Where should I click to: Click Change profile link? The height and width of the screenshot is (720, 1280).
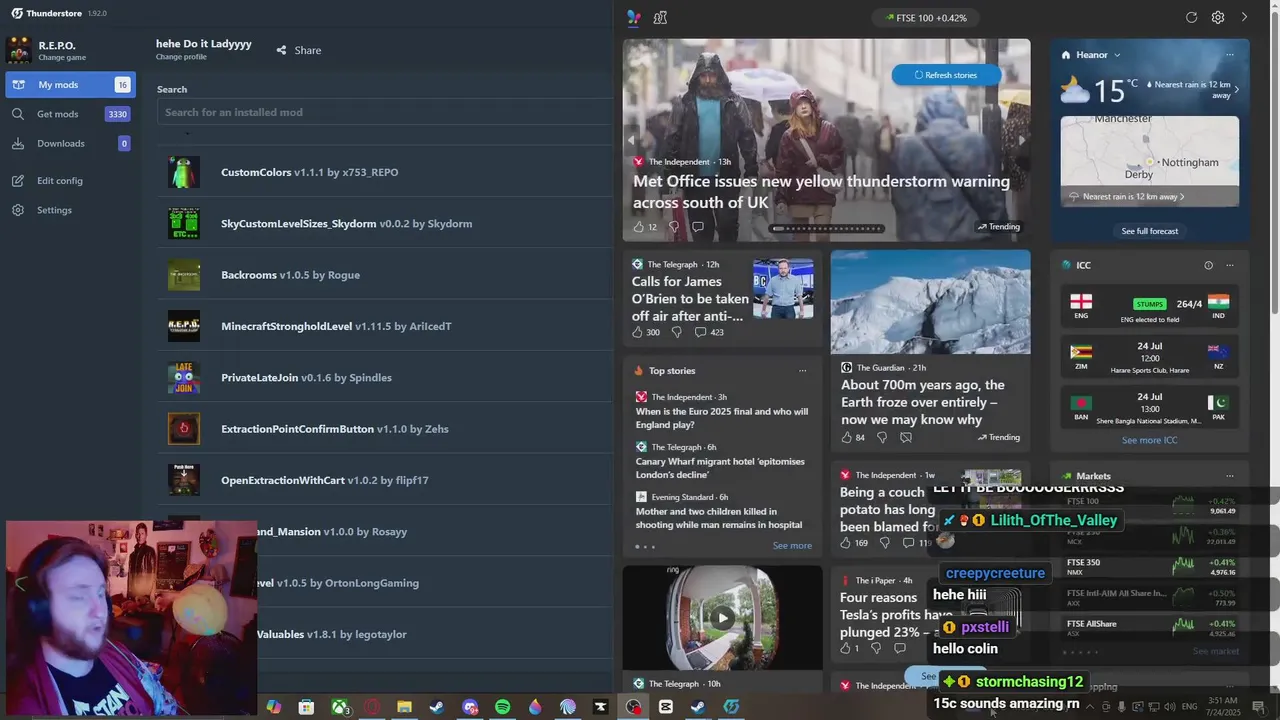coord(181,57)
